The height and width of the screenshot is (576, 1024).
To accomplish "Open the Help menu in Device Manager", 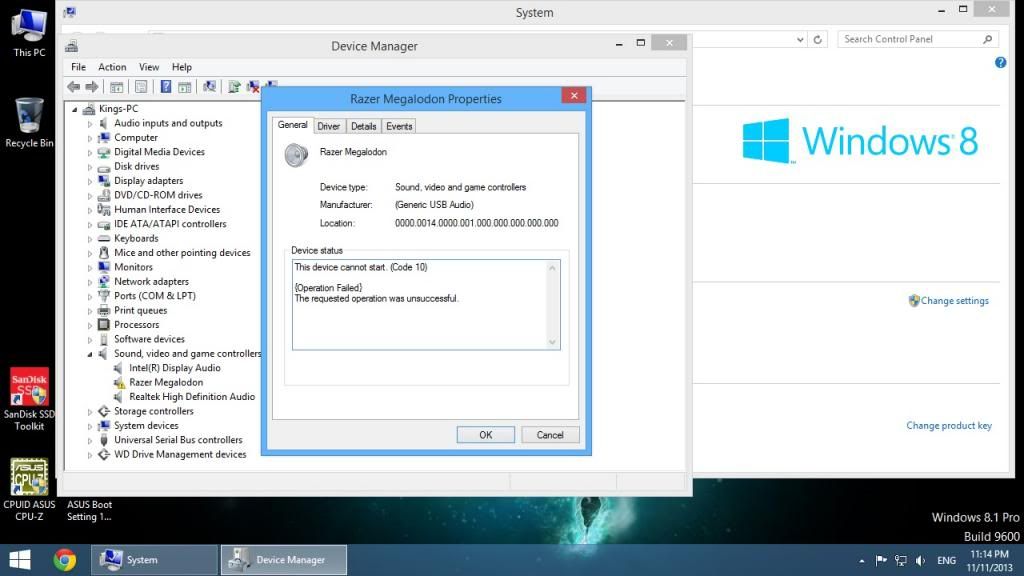I will pos(182,67).
